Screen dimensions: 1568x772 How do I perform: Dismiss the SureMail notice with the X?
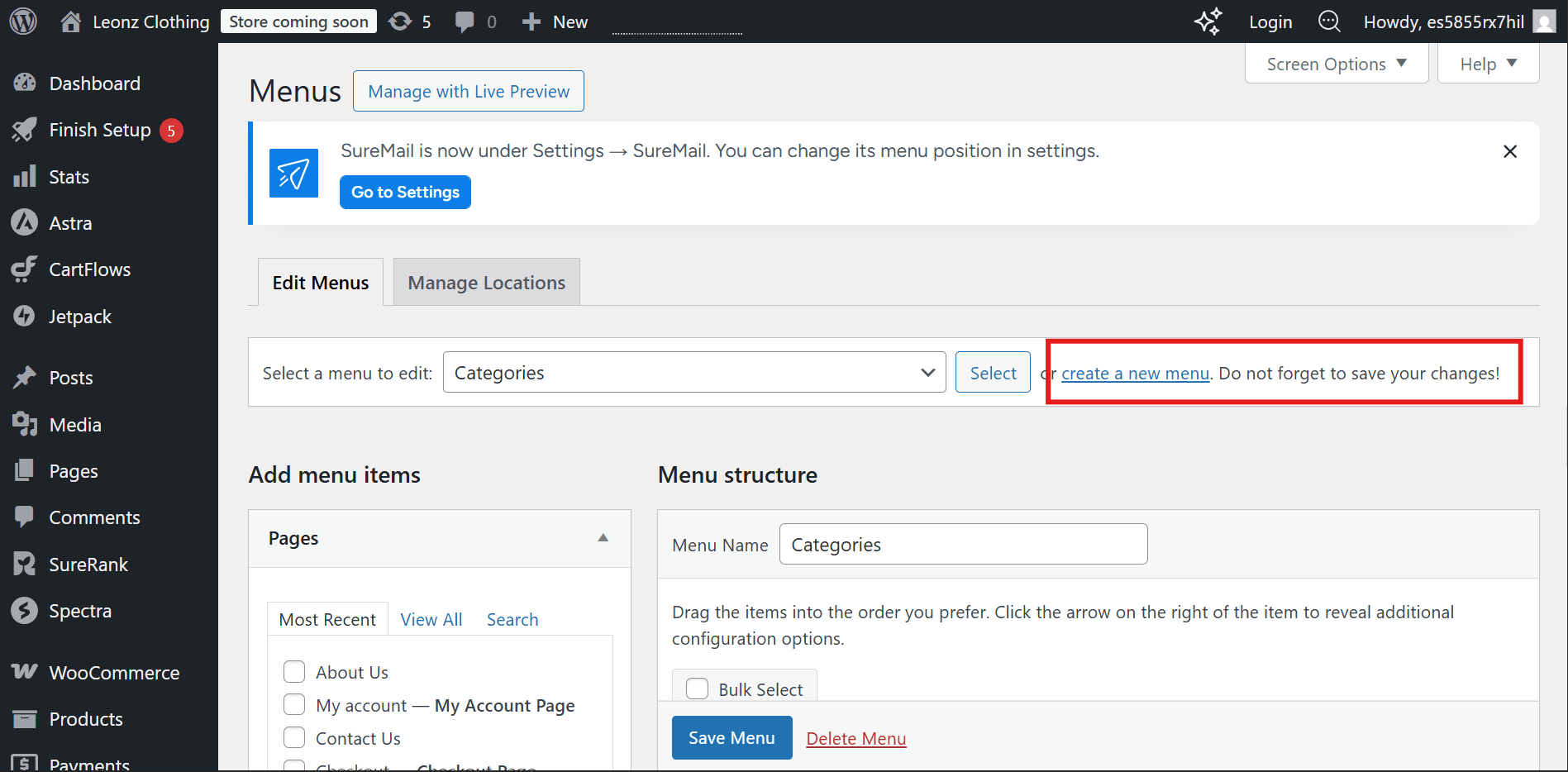pos(1510,151)
